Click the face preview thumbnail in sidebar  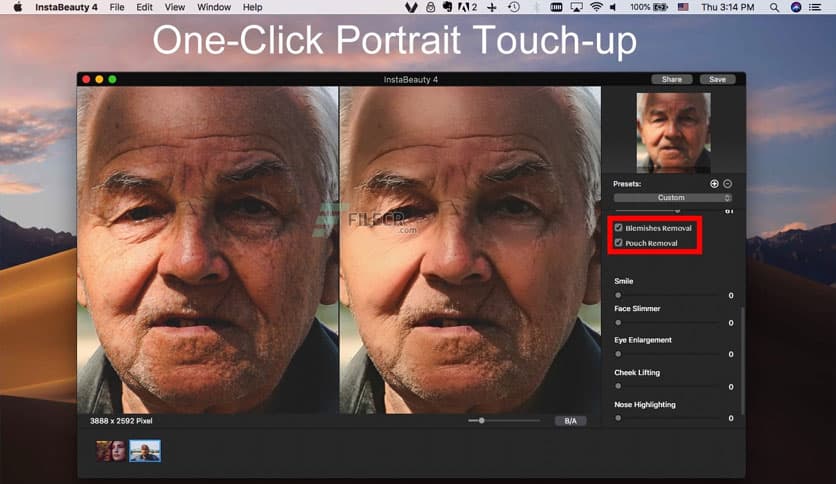673,133
